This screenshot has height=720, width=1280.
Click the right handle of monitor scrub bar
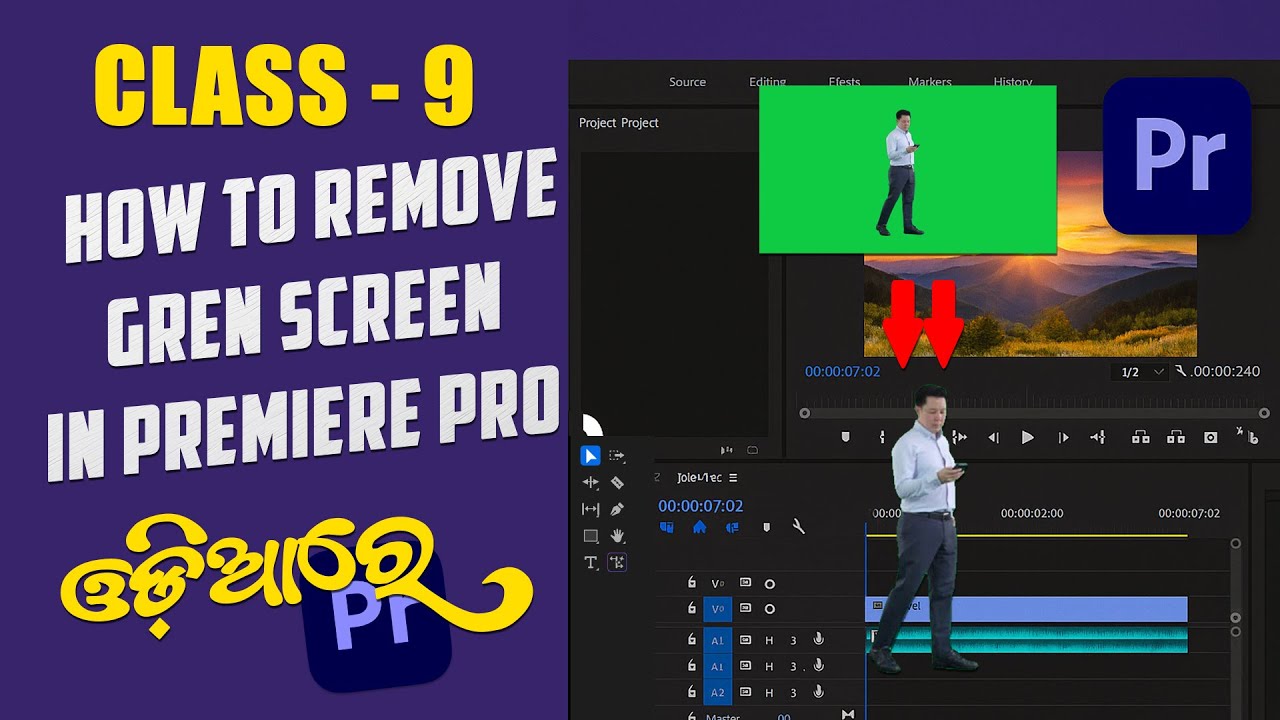click(1264, 413)
